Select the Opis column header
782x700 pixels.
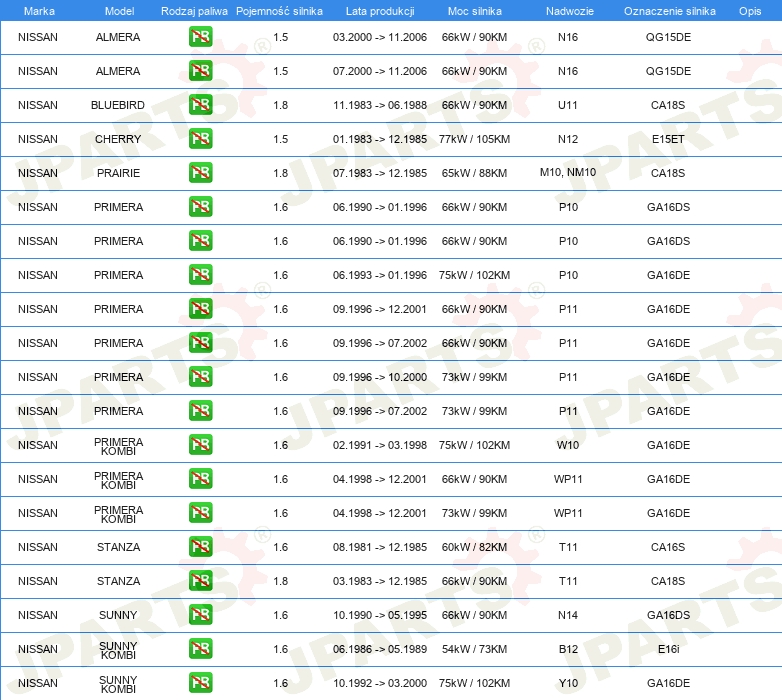pyautogui.click(x=750, y=11)
